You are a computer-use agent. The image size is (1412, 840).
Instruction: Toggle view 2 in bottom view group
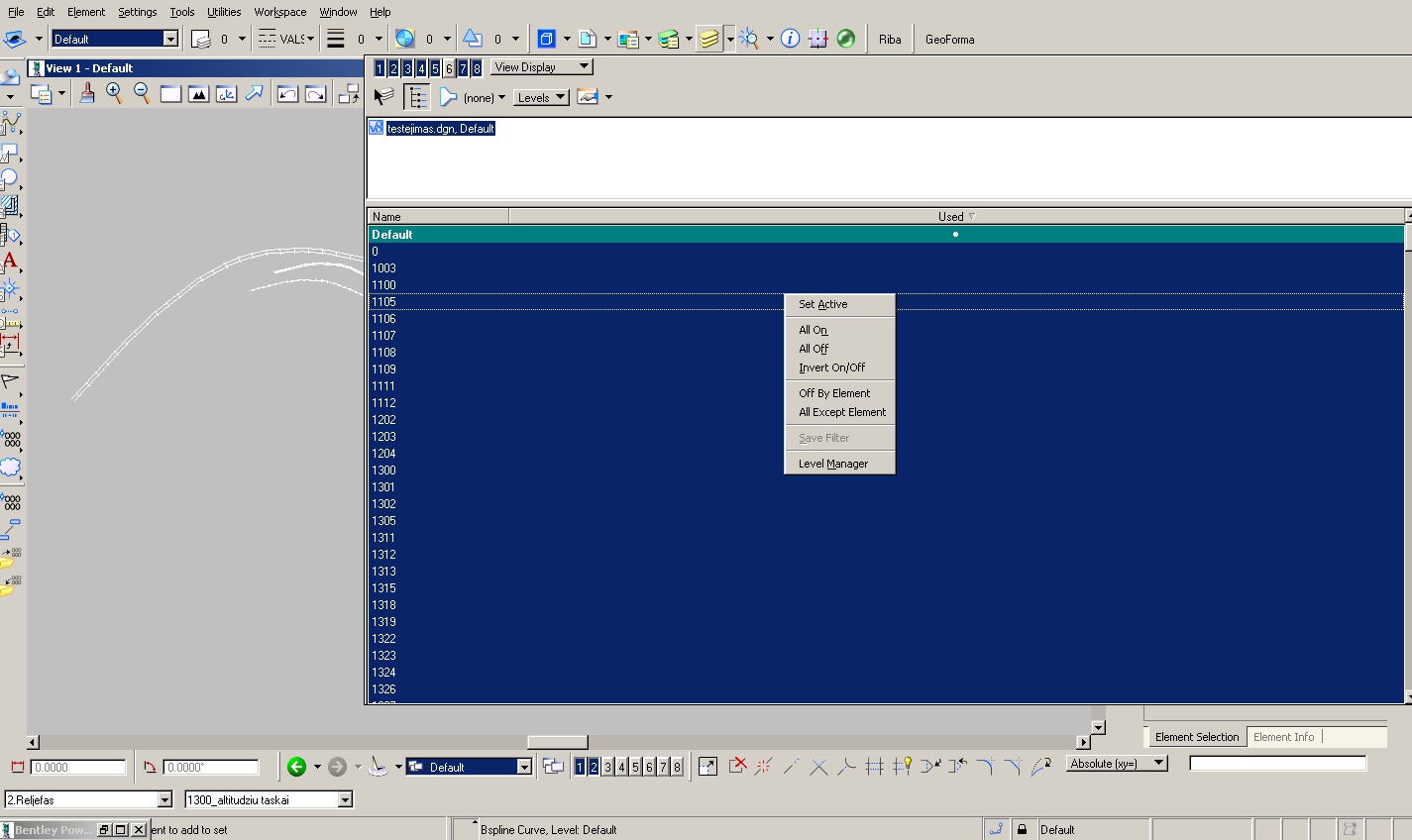pos(594,767)
